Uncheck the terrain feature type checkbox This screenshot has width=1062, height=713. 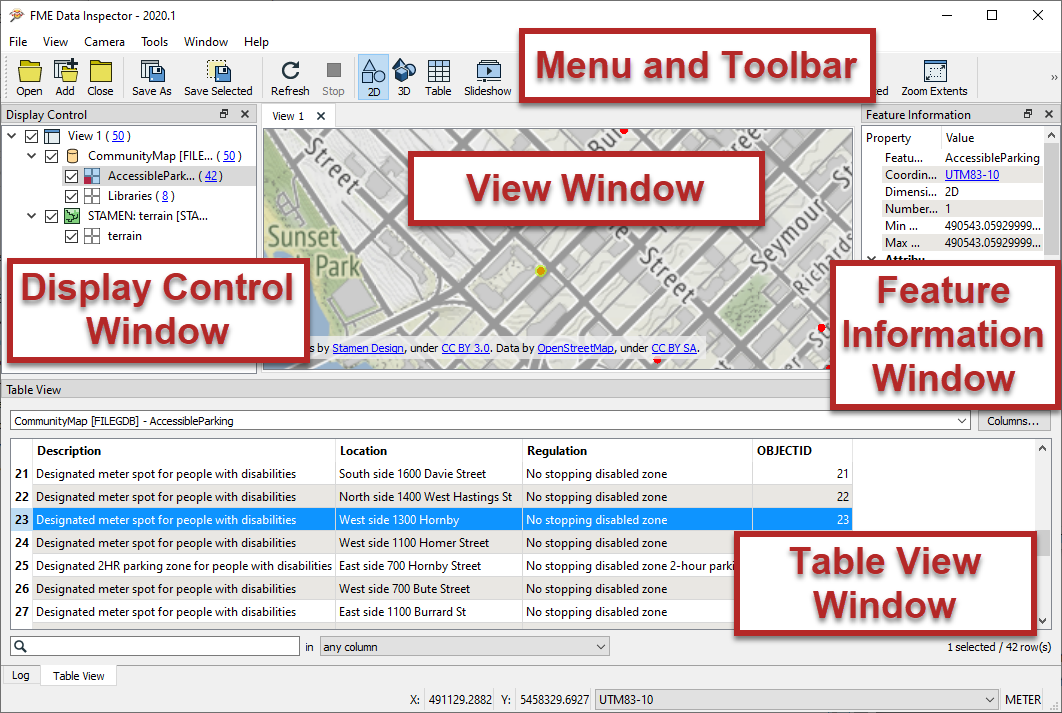point(72,236)
